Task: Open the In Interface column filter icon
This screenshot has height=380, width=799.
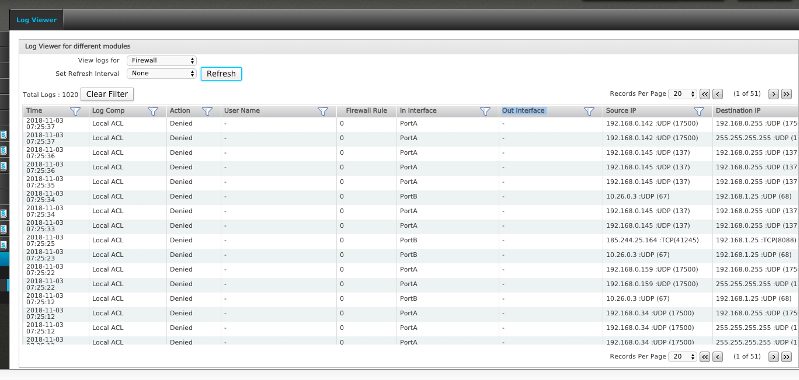Action: point(485,111)
